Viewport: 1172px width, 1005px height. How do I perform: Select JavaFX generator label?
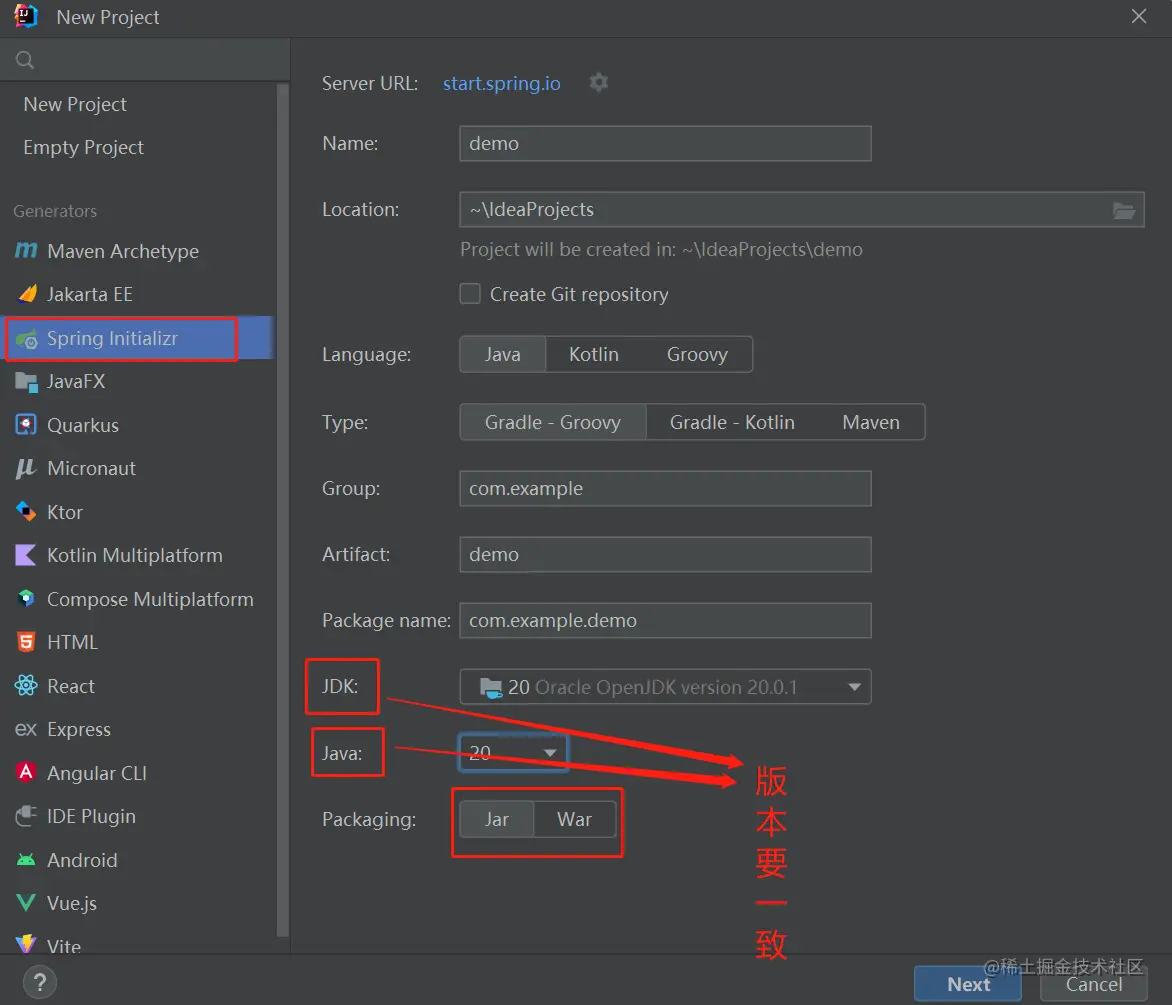click(76, 382)
